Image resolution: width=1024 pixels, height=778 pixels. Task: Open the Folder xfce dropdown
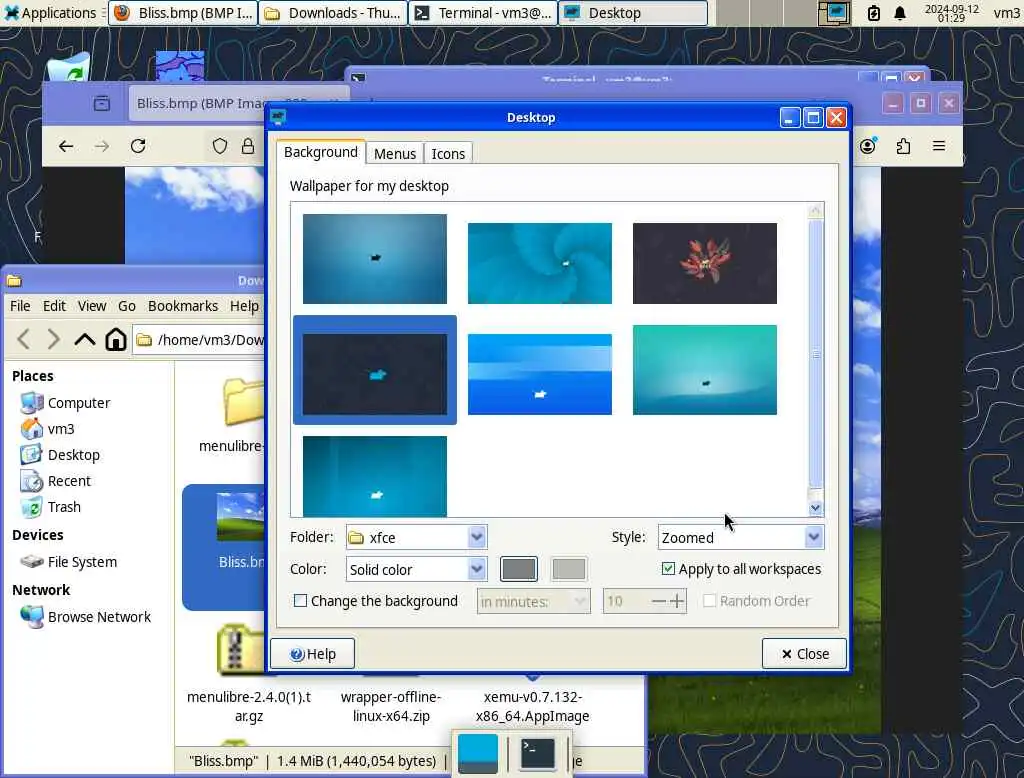416,537
